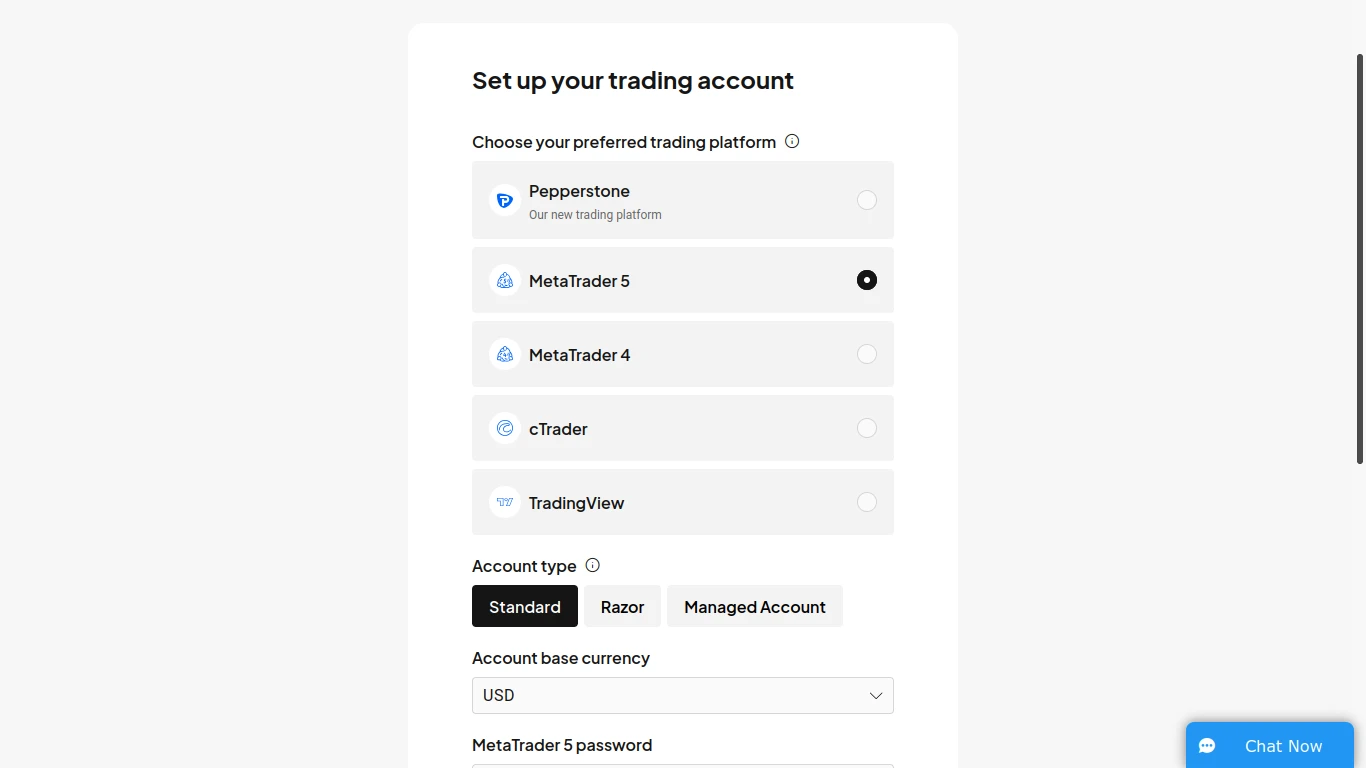The image size is (1366, 768).
Task: Open the Chat Now support widget
Action: coord(1270,745)
